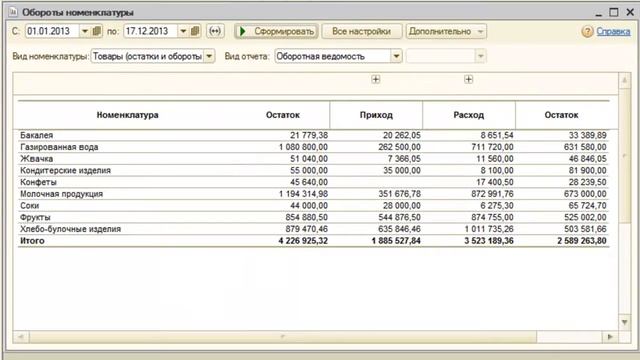Image resolution: width=640 pixels, height=360 pixels.
Task: Click cell value 17 400,50
Action: coord(495,182)
